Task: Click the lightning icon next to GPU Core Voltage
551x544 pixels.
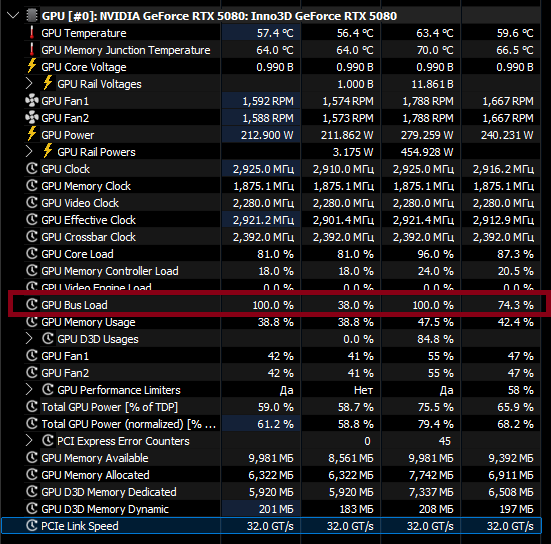Action: point(32,66)
